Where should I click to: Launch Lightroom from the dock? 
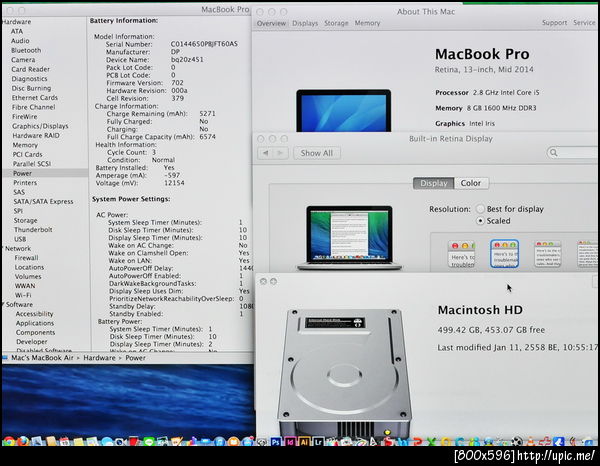318,442
